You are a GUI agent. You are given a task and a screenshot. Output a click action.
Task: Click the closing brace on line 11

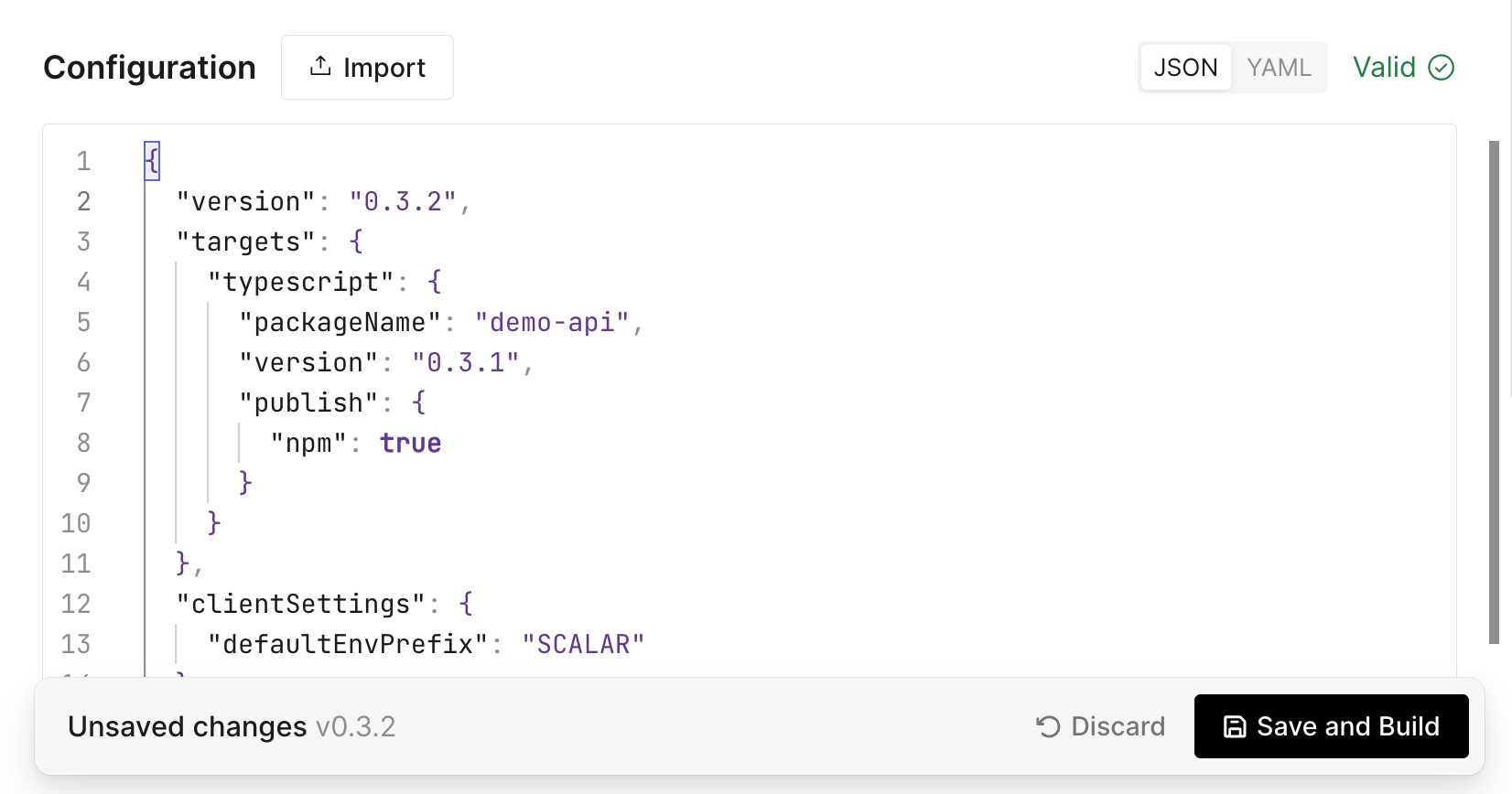(x=183, y=563)
